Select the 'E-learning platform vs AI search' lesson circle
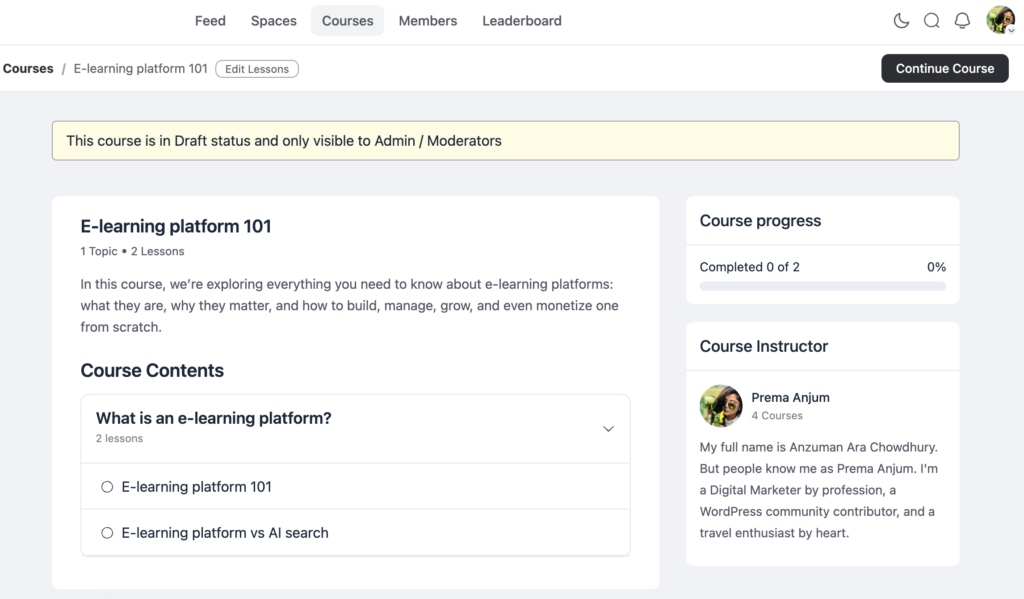The image size is (1024, 599). point(107,533)
